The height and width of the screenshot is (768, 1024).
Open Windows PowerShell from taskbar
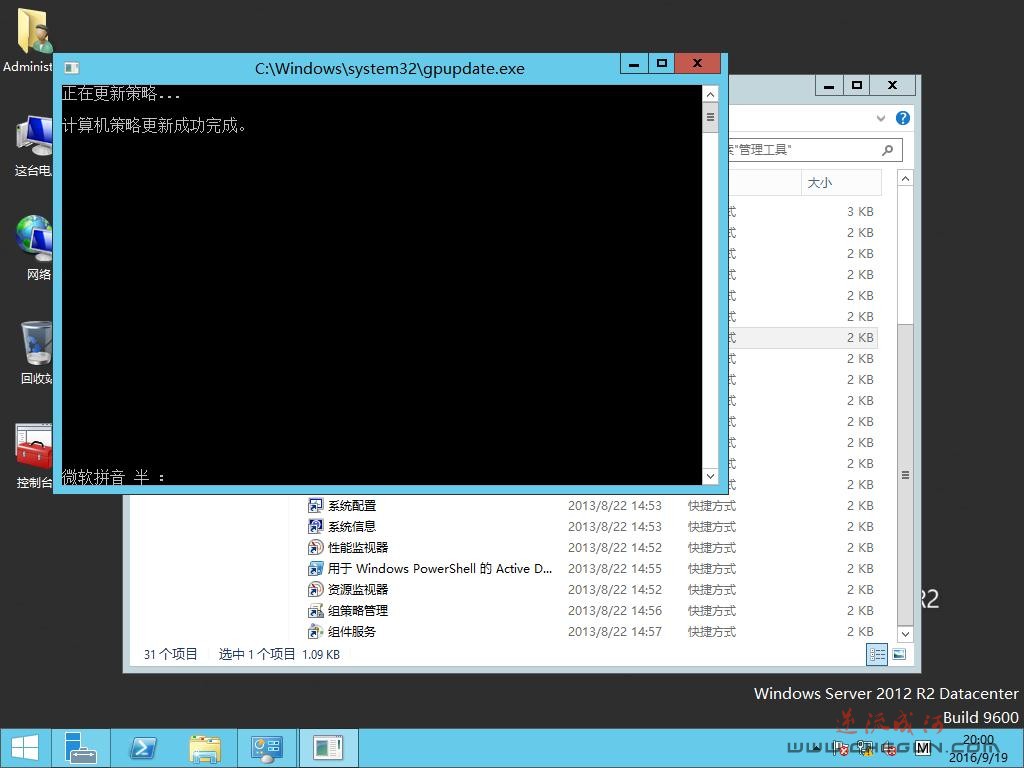tap(142, 748)
